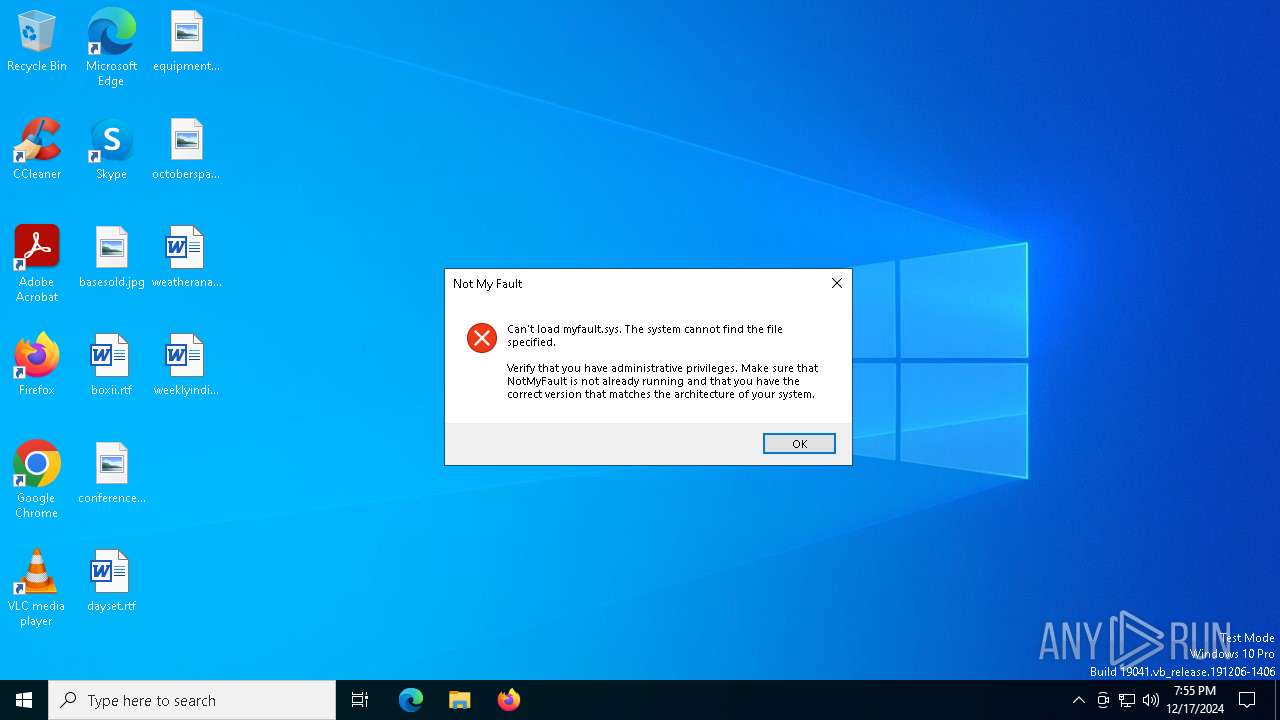Select the octoberspa... file icon
1280x720 pixels.
[x=186, y=150]
